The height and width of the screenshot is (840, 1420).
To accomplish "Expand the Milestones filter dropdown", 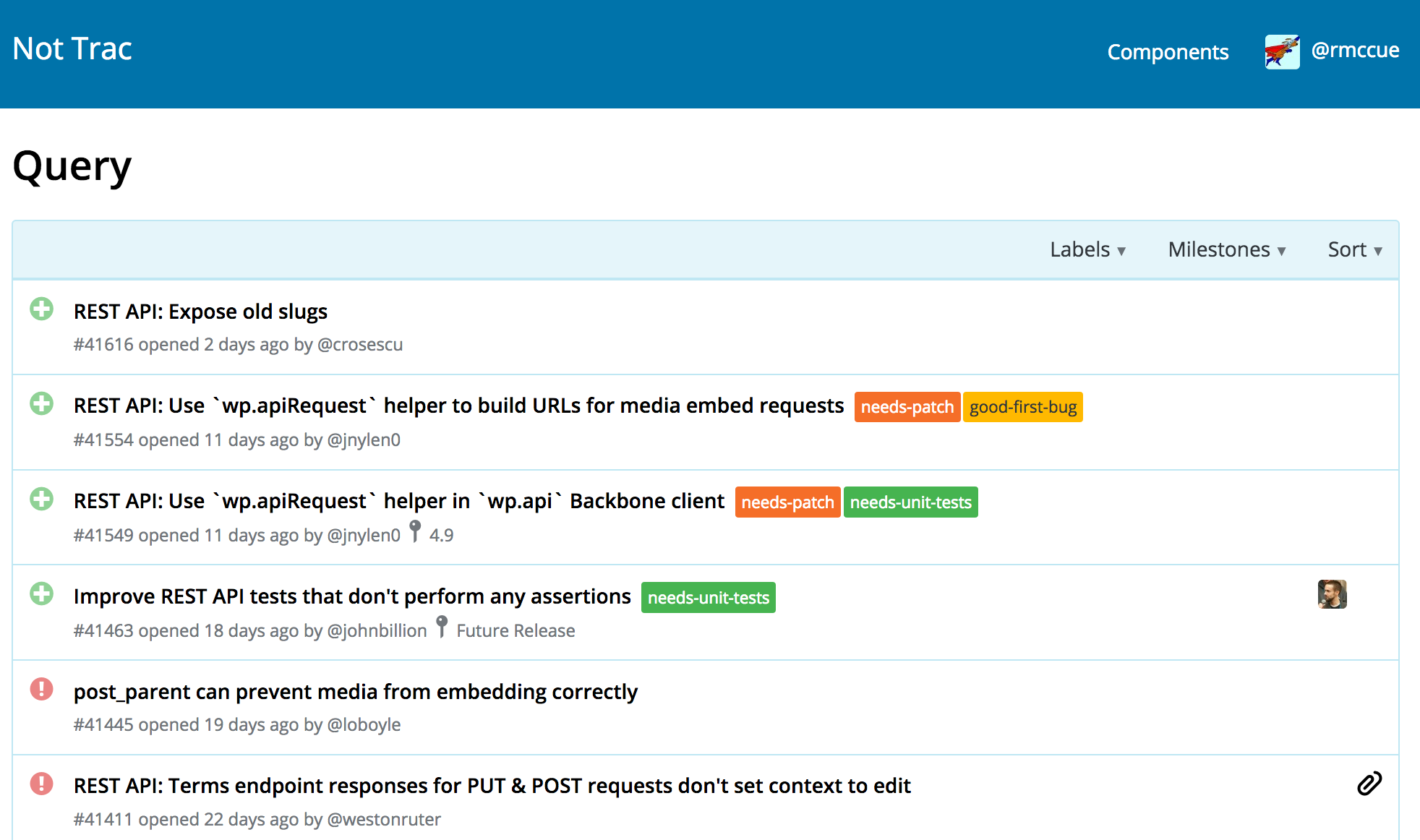I will click(1227, 250).
